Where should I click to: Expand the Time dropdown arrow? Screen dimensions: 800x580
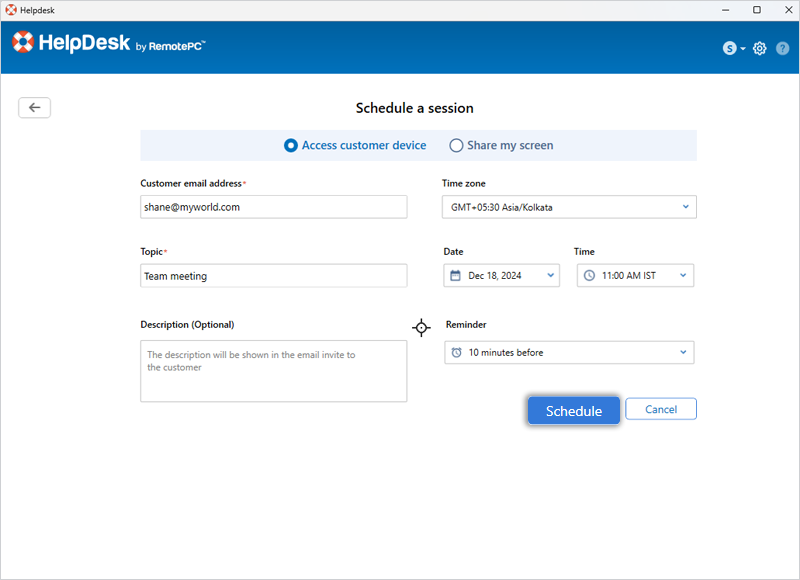[x=683, y=276]
